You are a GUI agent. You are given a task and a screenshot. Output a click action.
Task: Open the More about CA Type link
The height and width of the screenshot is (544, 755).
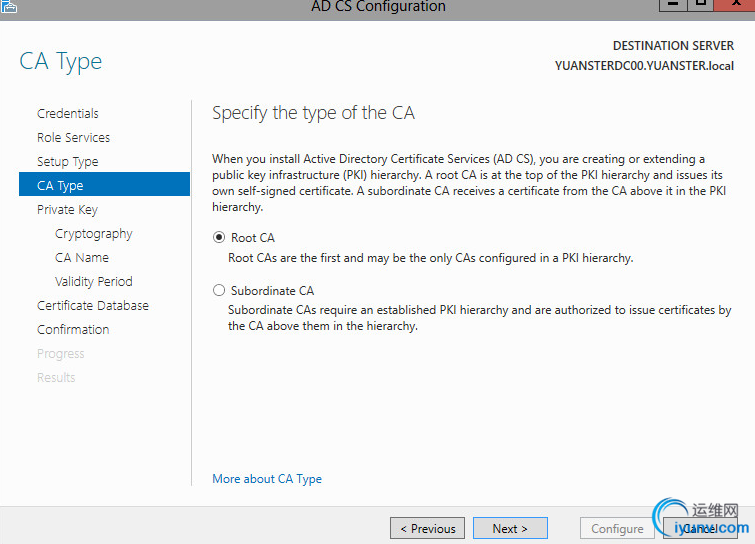[x=267, y=479]
